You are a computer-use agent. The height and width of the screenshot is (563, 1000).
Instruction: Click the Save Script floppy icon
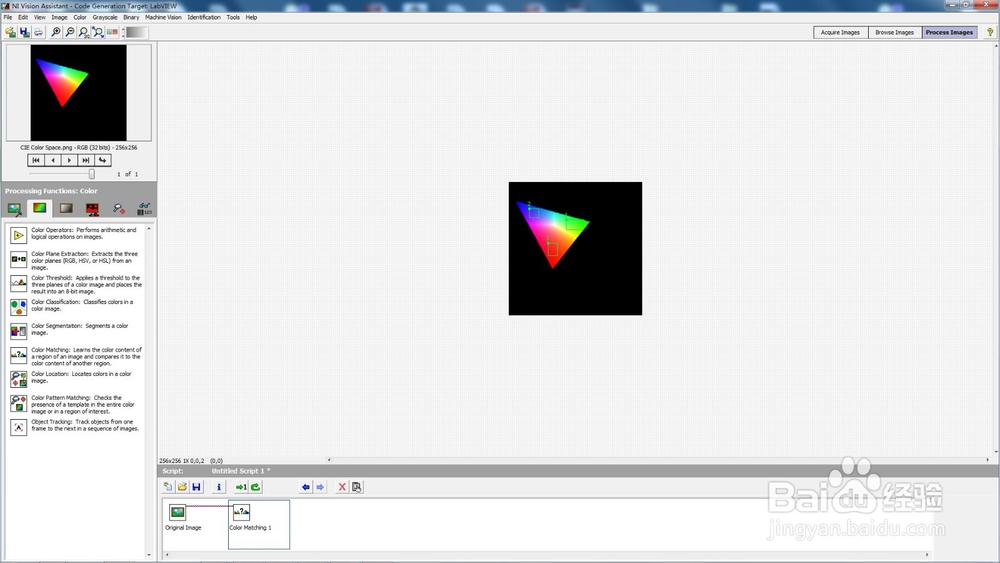pos(196,487)
